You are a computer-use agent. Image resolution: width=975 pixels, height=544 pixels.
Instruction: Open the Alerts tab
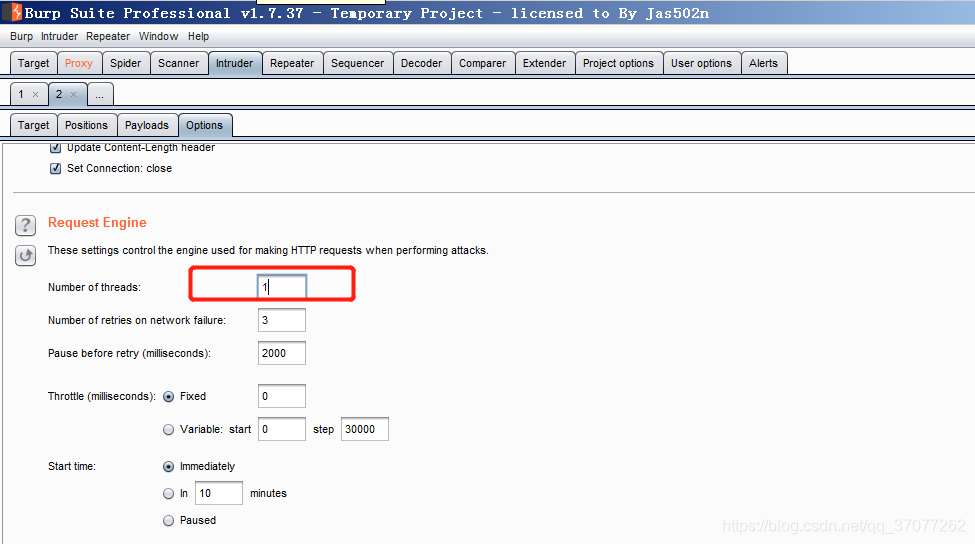[764, 63]
